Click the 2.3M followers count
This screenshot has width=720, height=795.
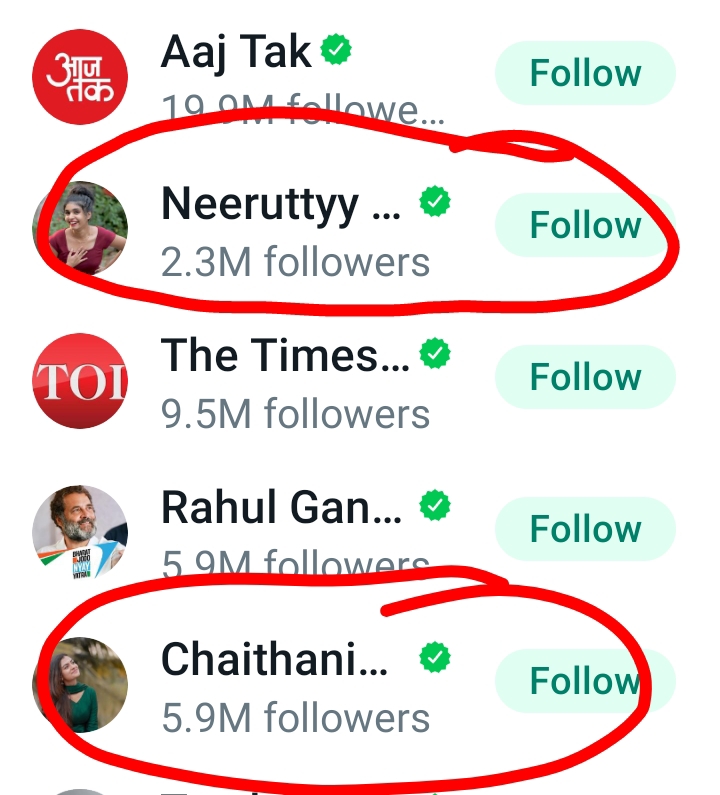(295, 263)
